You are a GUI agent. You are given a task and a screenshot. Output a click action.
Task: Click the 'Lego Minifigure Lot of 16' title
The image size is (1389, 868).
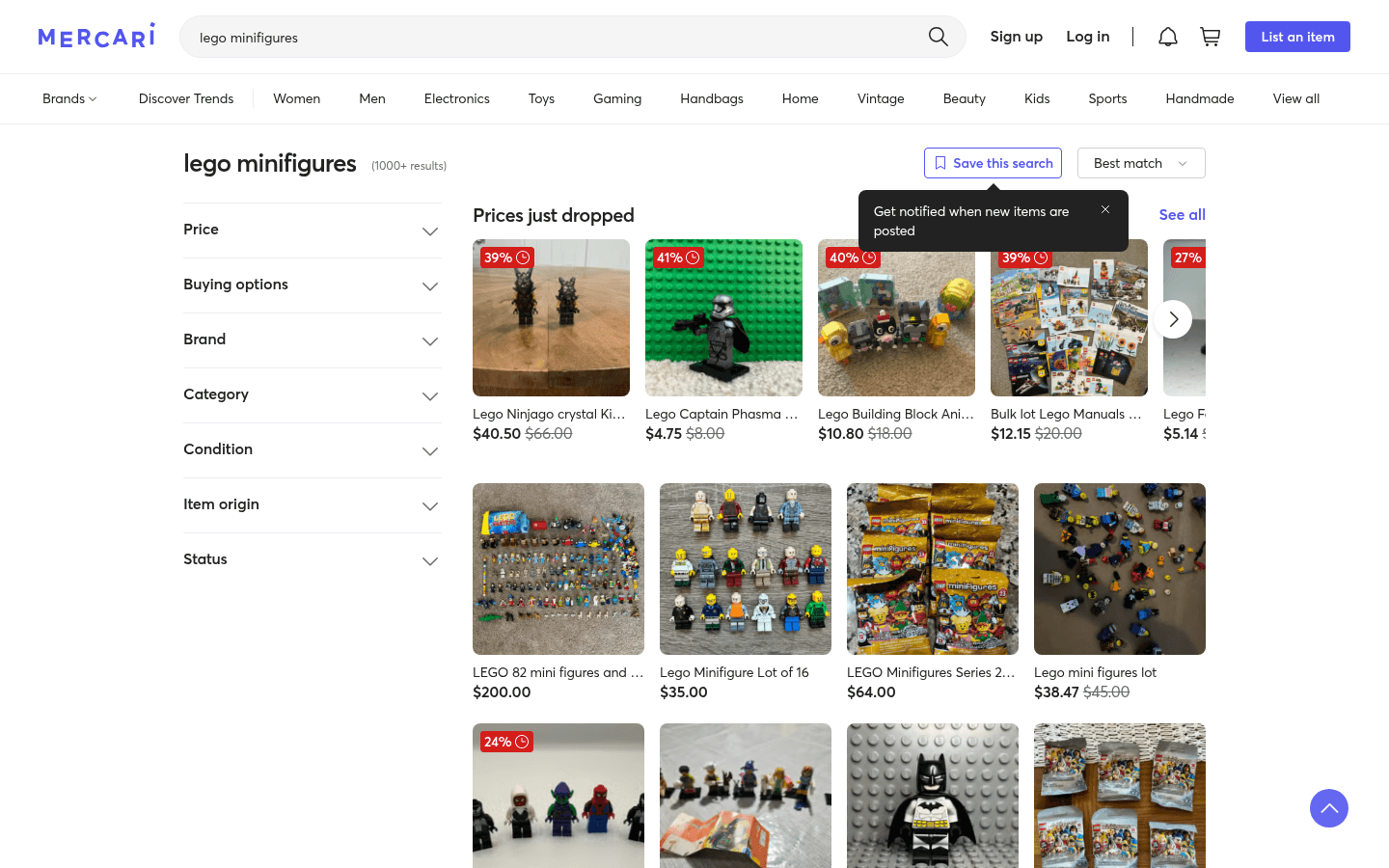click(x=734, y=672)
